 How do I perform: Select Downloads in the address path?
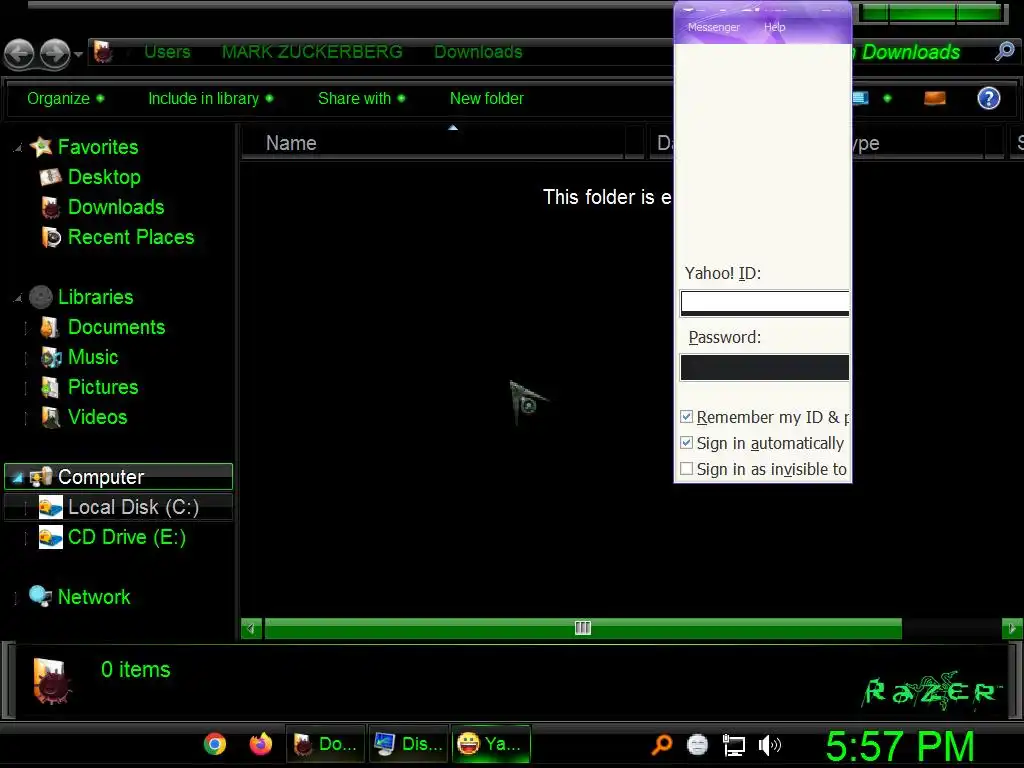click(x=478, y=52)
